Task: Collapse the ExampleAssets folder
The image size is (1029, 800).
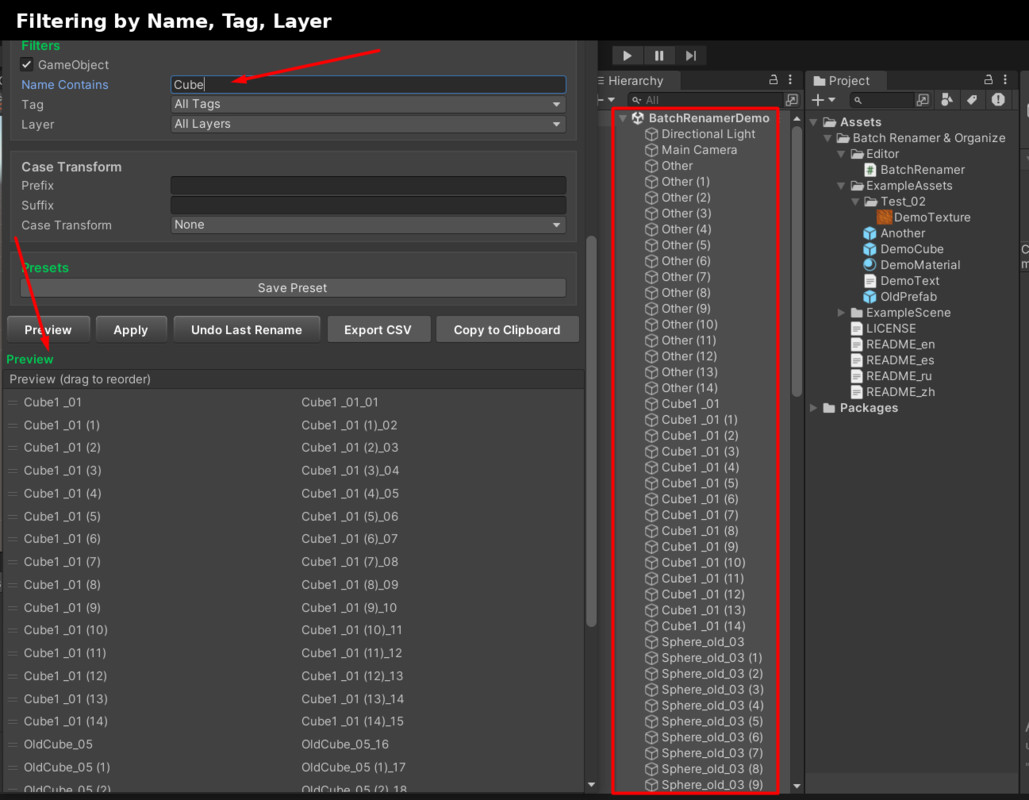Action: 841,186
